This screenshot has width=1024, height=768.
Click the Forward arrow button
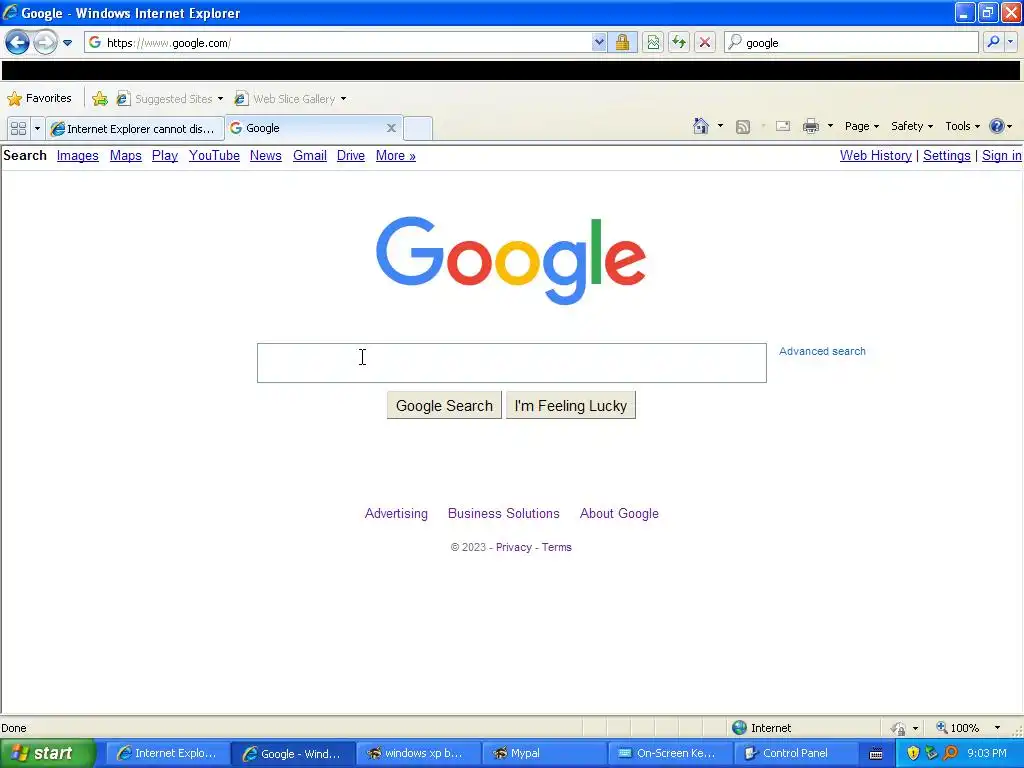[x=45, y=43]
